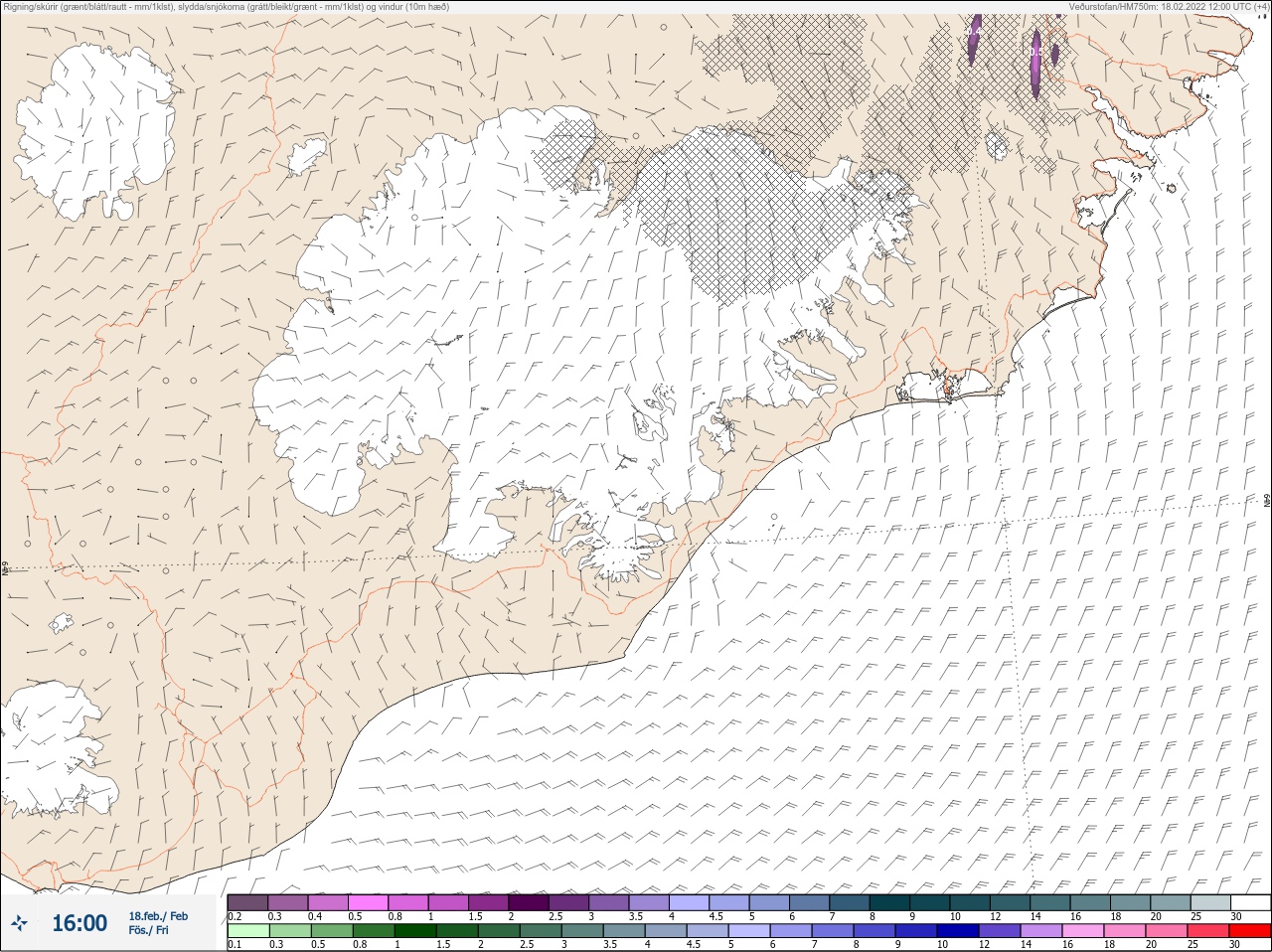
Task: Select lower legend navy swatch between 10 and 12
Action: 958,931
